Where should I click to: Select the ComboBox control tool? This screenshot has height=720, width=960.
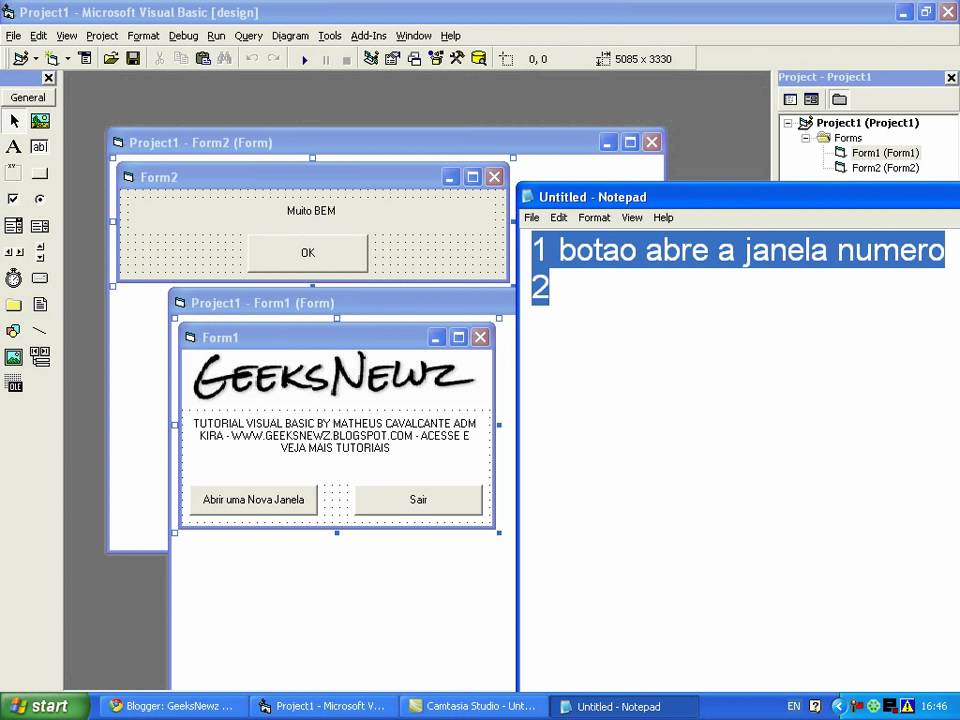coord(13,226)
